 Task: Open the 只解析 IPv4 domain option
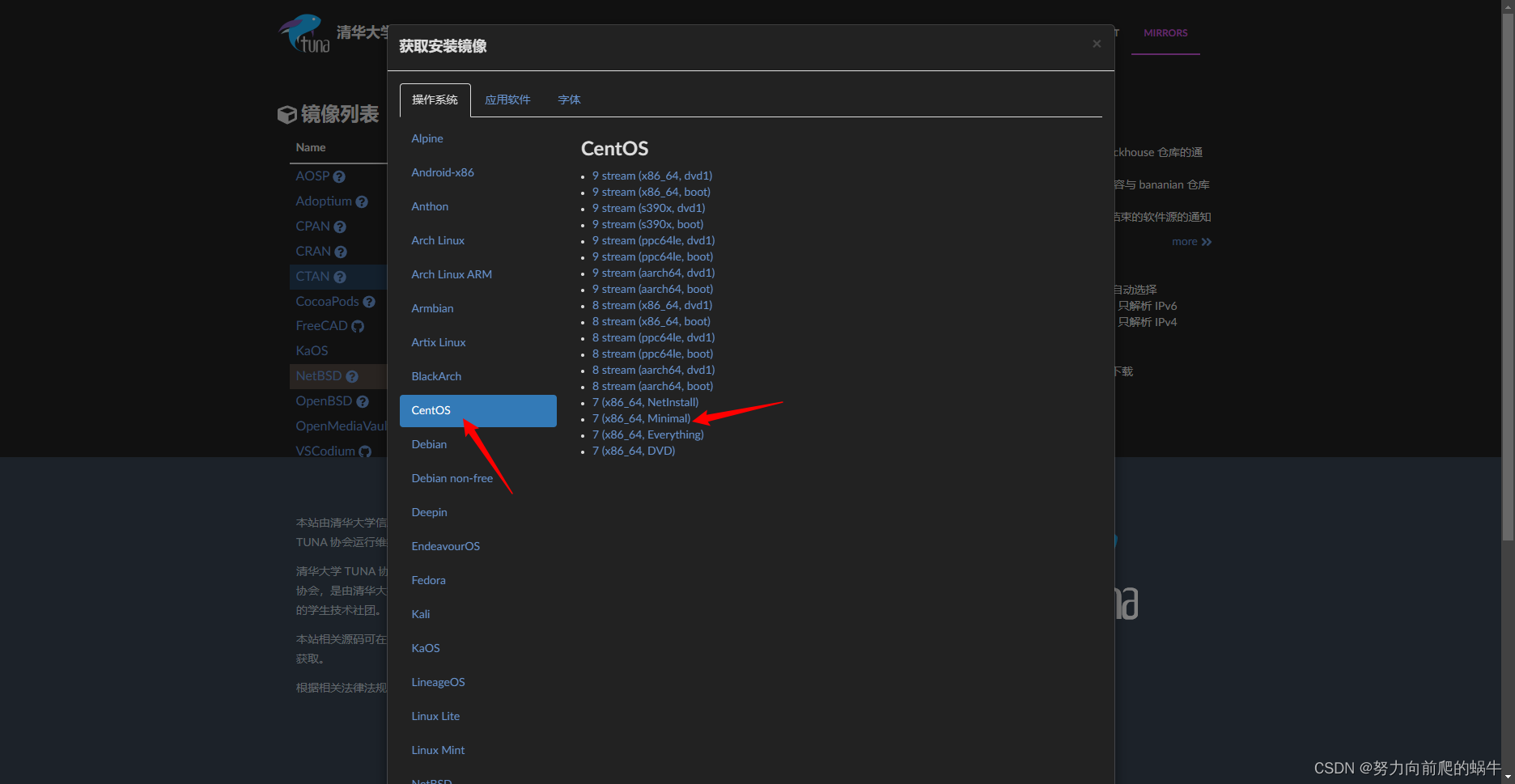pos(1148,322)
